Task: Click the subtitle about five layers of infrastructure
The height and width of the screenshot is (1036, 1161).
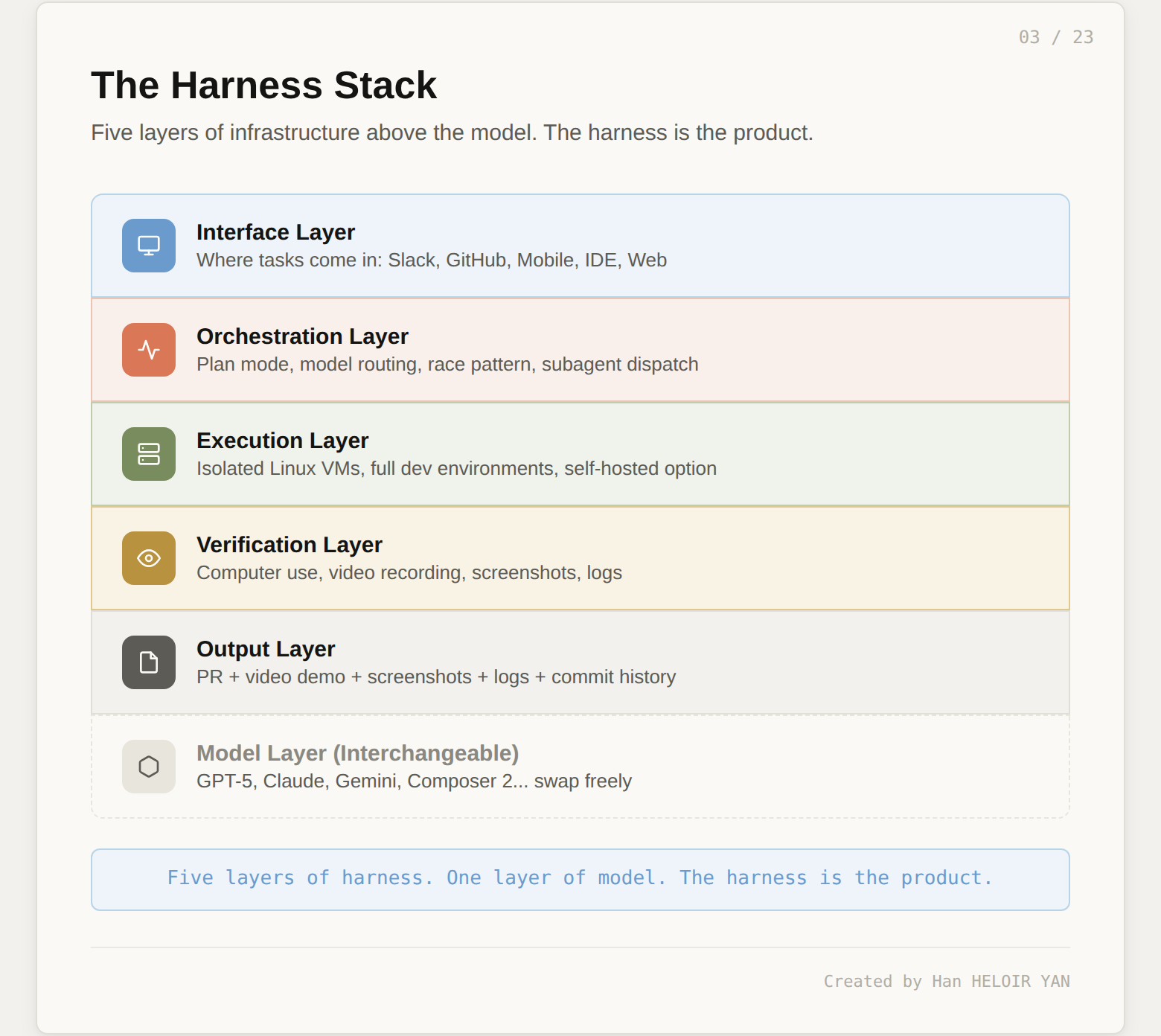Action: 452,132
